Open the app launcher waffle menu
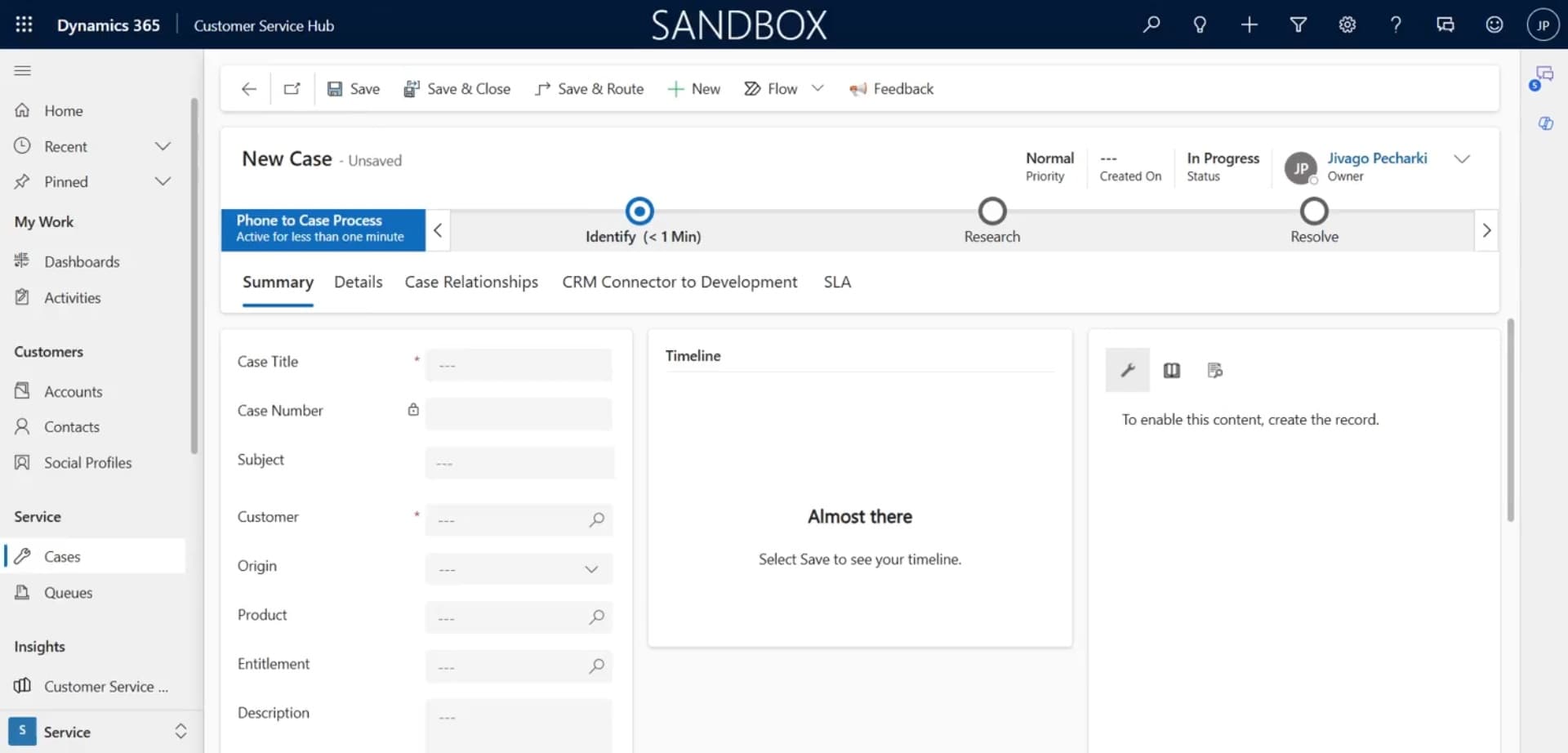The height and width of the screenshot is (753, 1568). click(x=24, y=25)
